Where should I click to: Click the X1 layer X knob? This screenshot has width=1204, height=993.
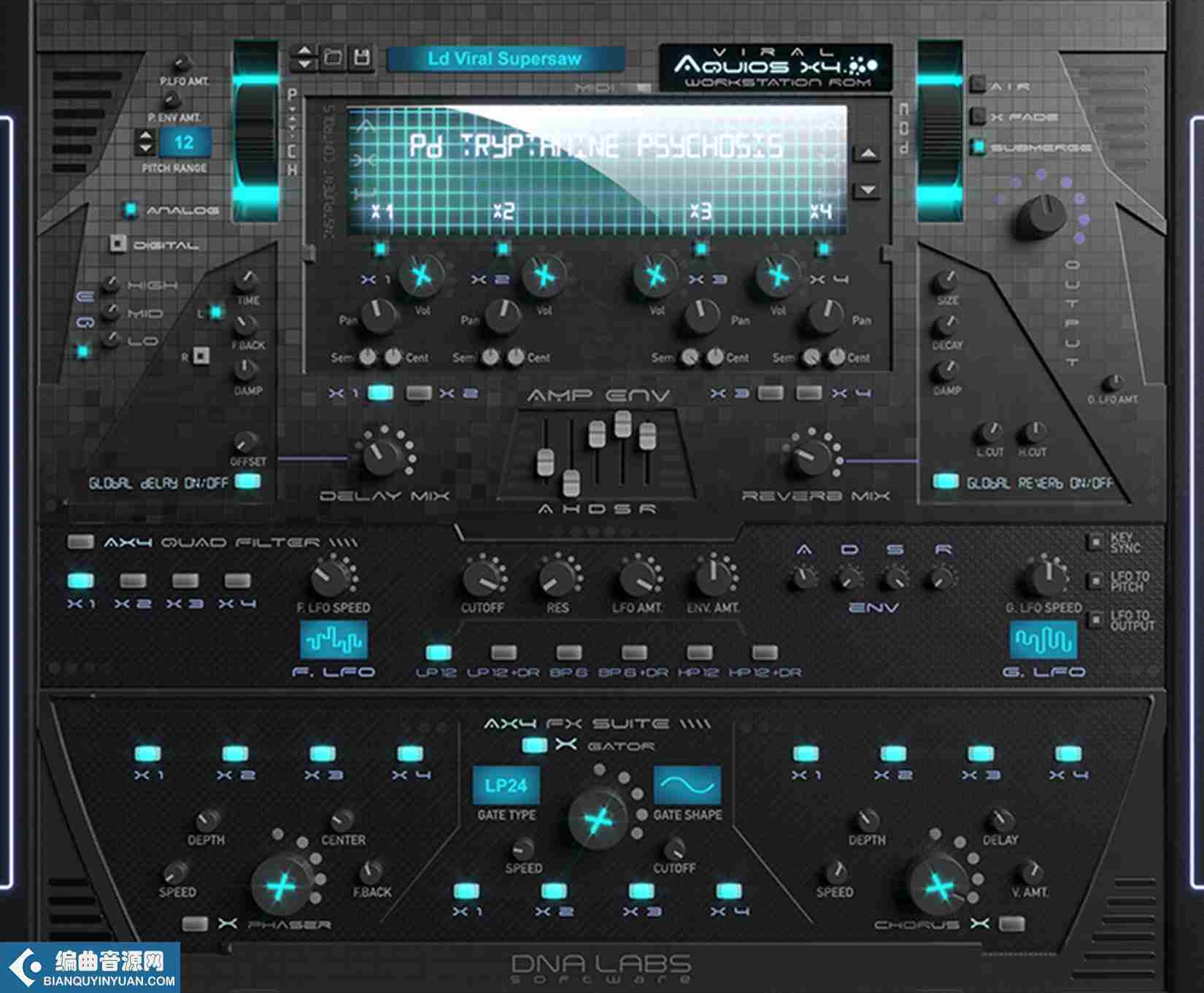pos(421,275)
